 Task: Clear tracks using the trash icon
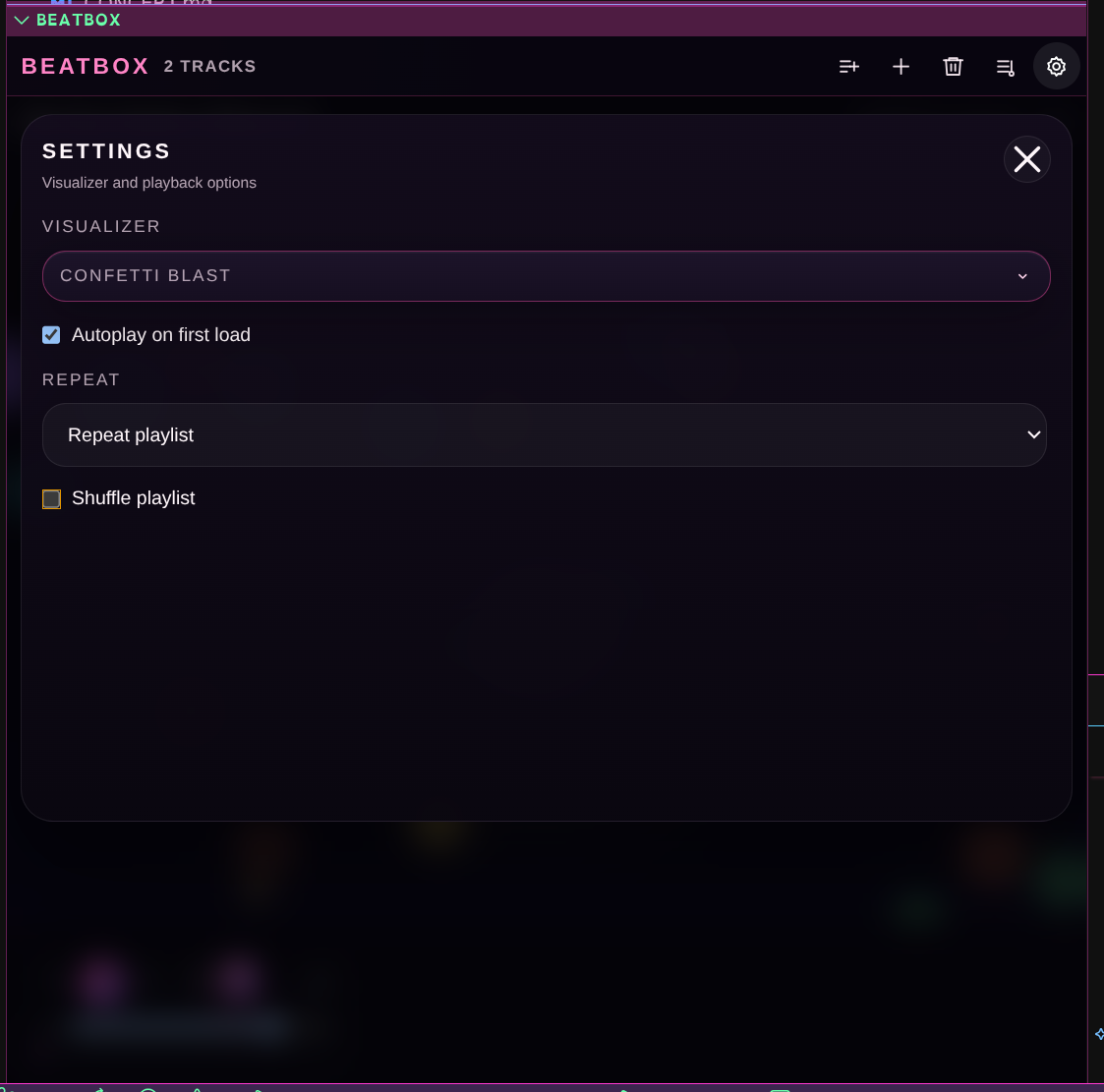953,66
